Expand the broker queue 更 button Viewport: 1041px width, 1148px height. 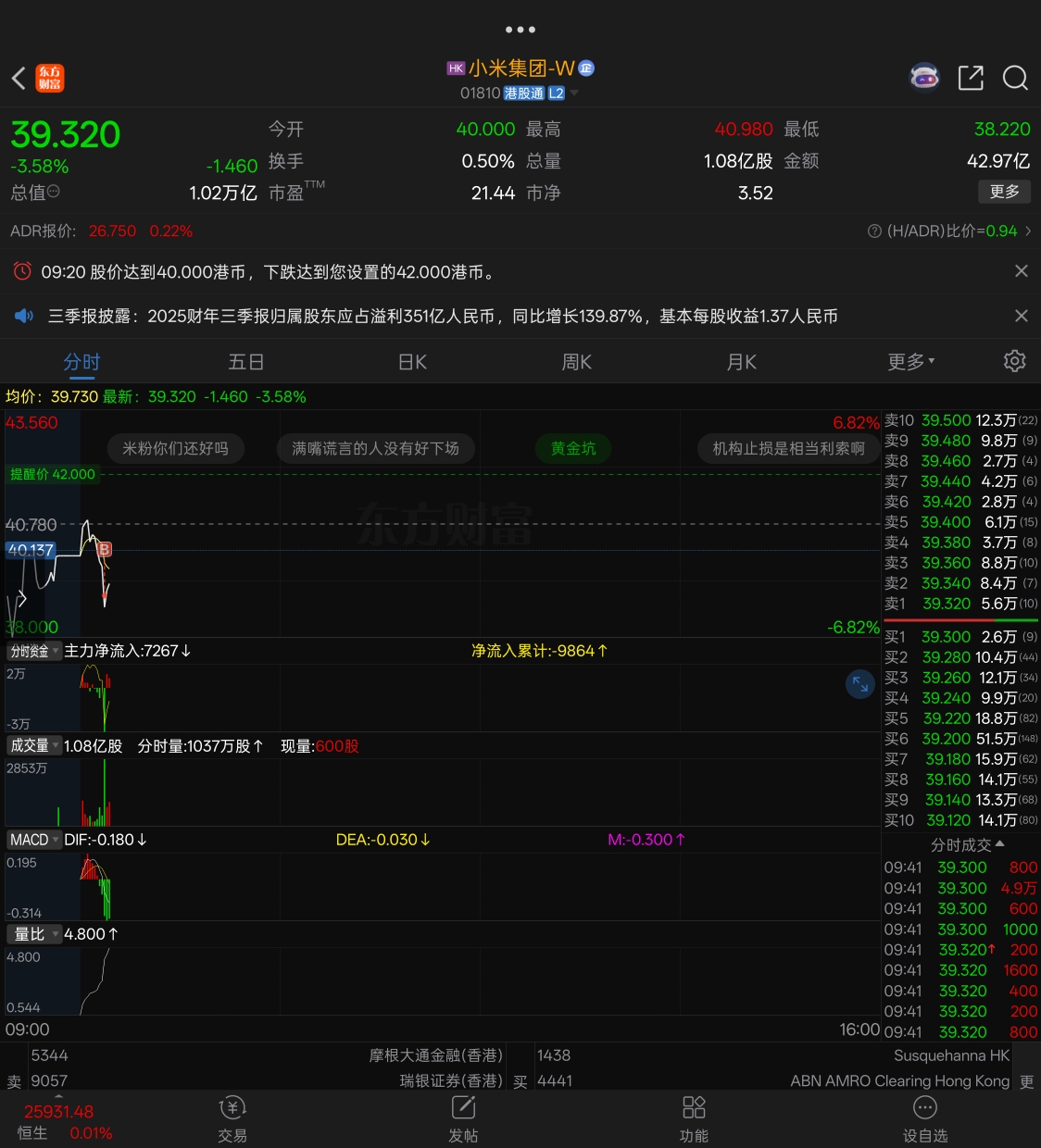tap(1027, 1081)
